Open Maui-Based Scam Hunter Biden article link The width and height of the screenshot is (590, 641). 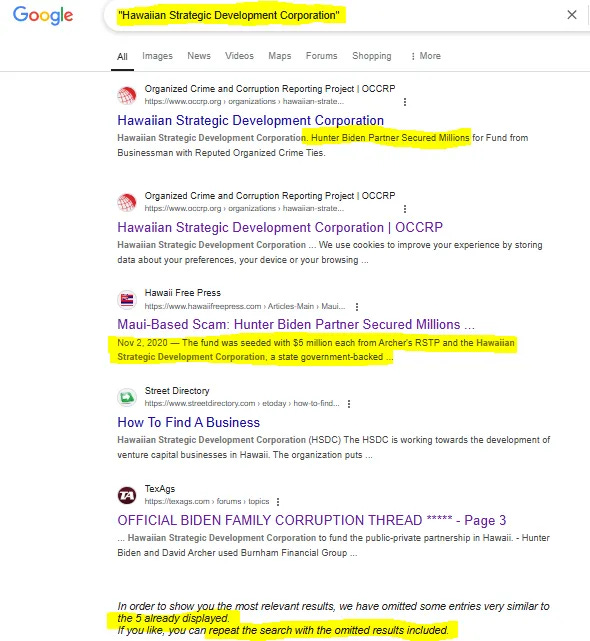point(296,324)
